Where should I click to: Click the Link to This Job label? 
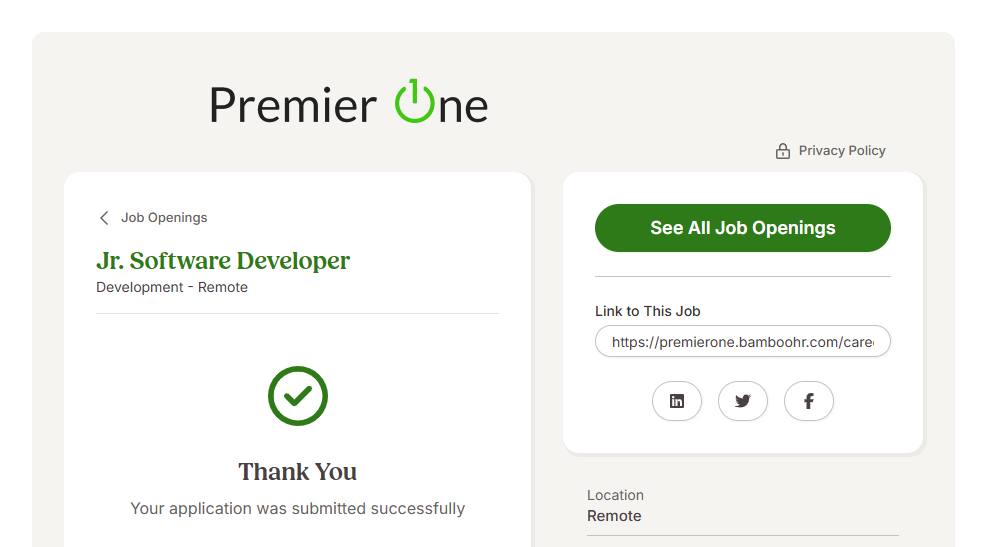point(648,311)
